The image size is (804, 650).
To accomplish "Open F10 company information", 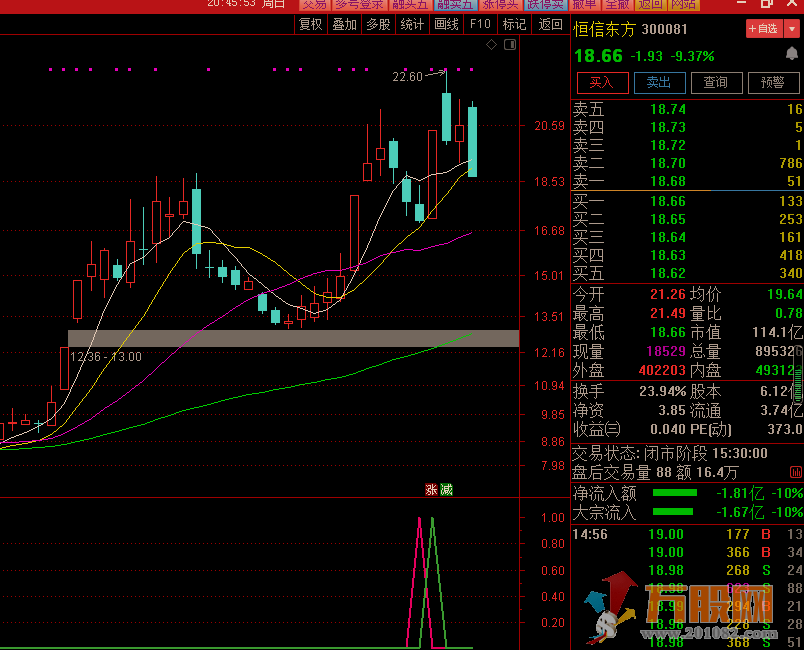I will 480,24.
